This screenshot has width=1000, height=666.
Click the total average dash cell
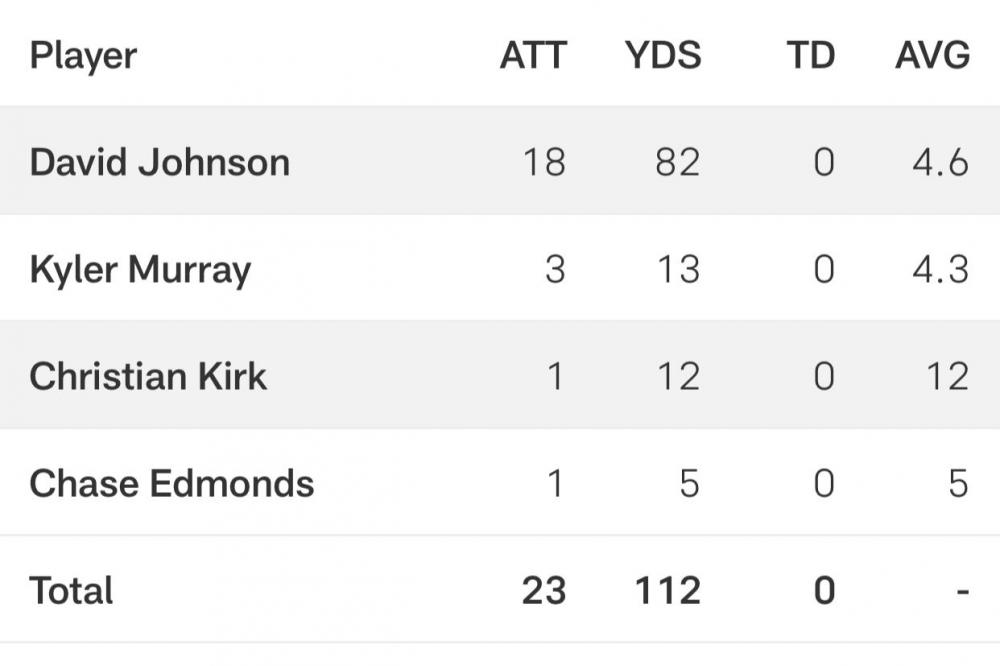tap(963, 592)
